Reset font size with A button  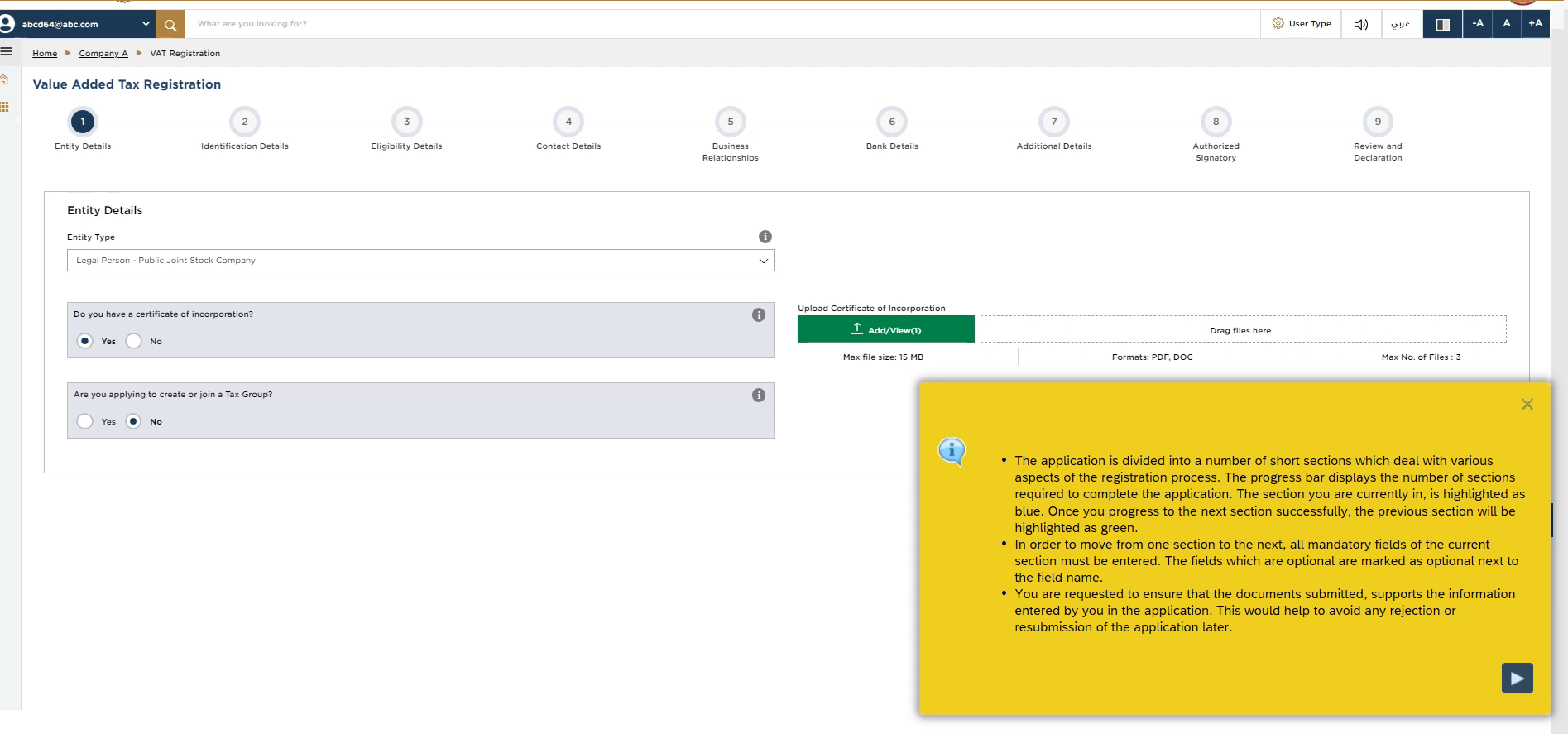tap(1507, 24)
